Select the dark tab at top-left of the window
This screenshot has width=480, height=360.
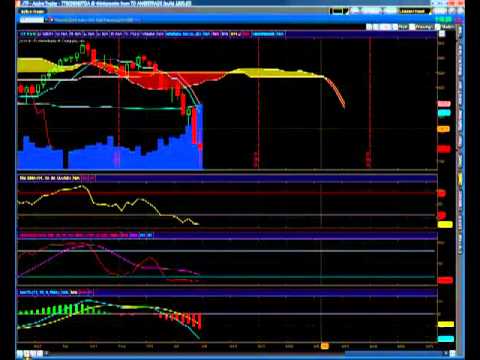point(33,12)
